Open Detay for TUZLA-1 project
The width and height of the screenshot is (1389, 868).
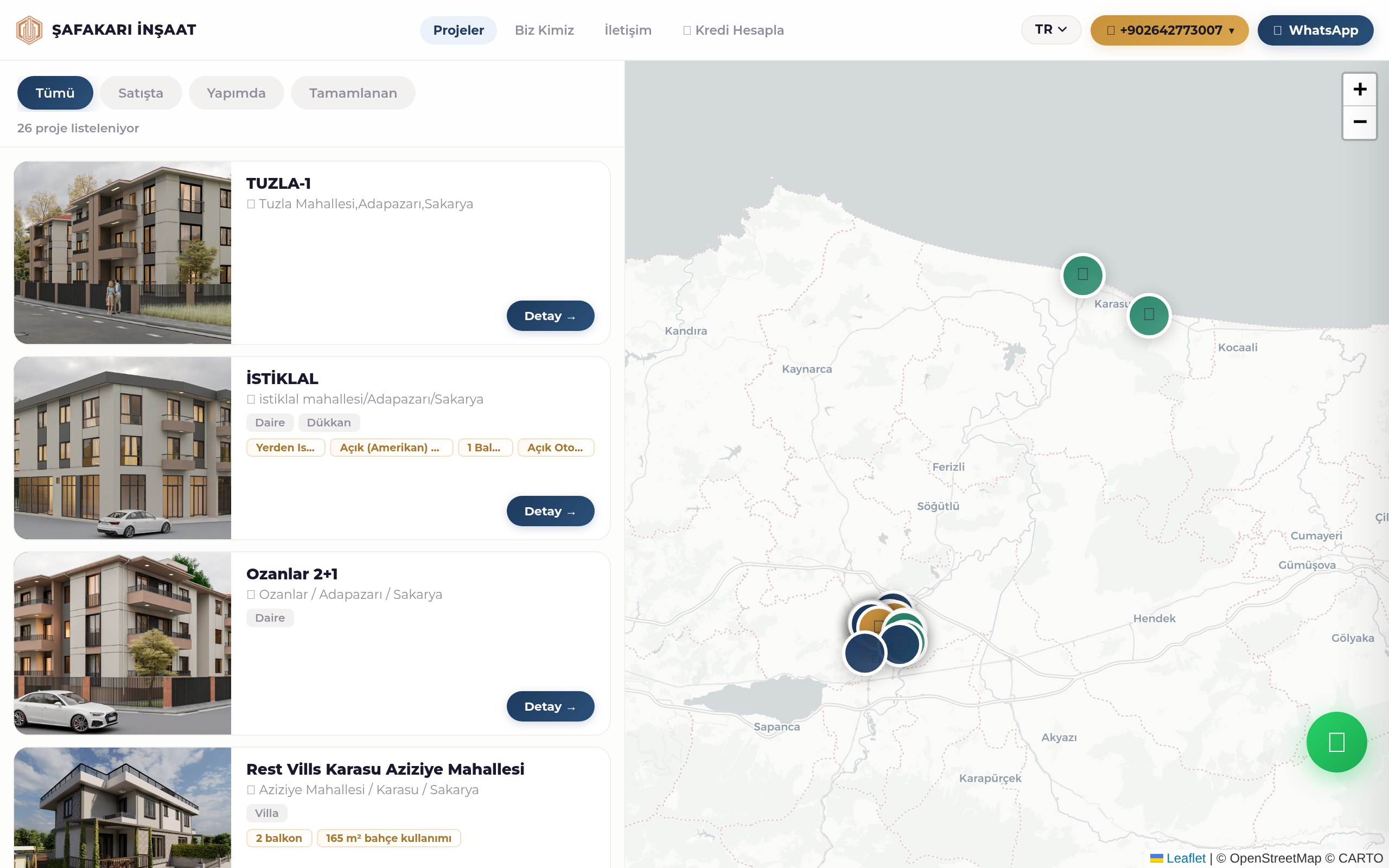[550, 316]
